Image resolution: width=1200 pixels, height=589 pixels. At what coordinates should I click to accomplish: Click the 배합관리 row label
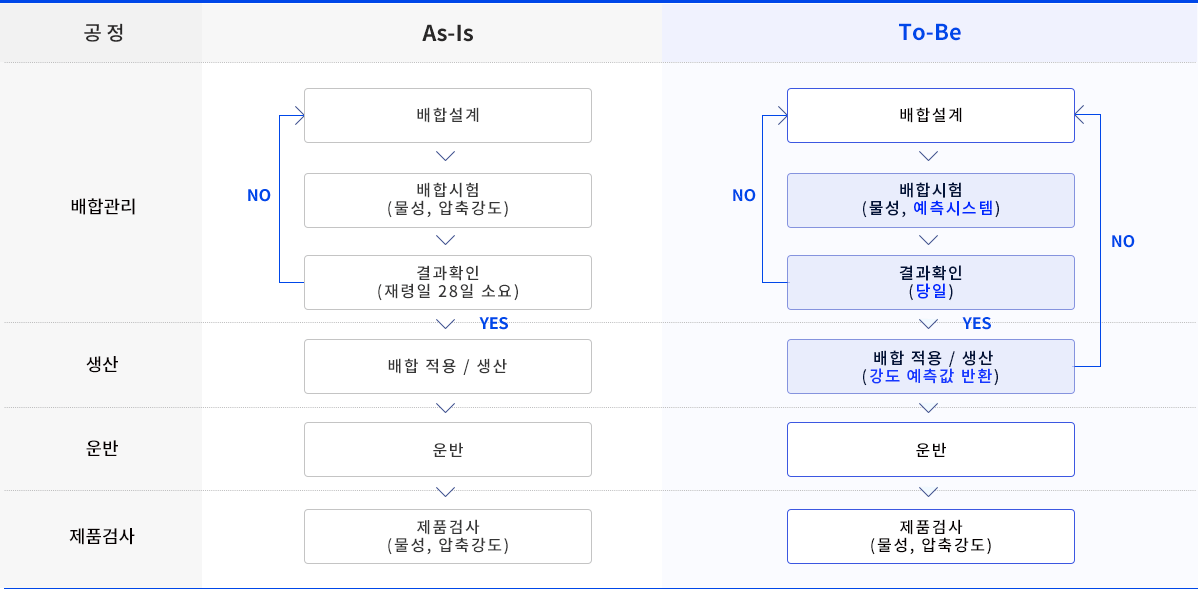[103, 207]
